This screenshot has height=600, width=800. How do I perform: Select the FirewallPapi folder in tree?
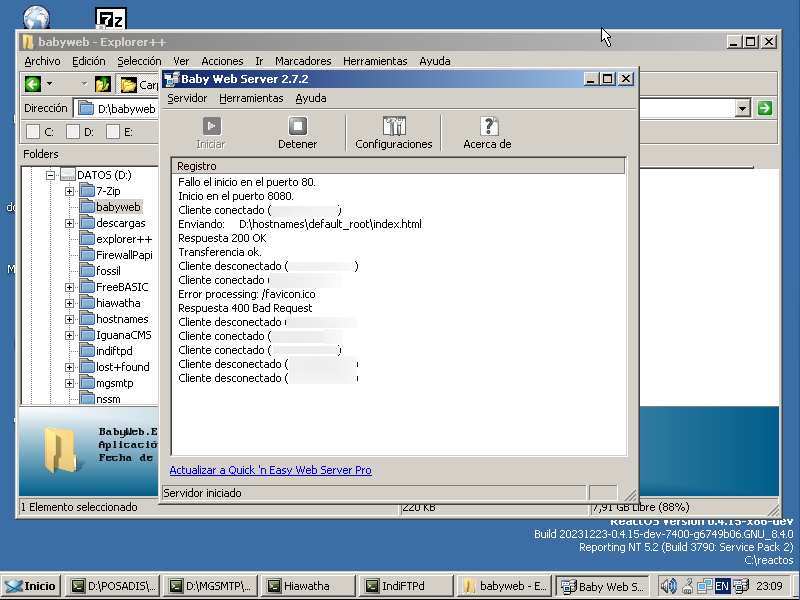click(124, 255)
